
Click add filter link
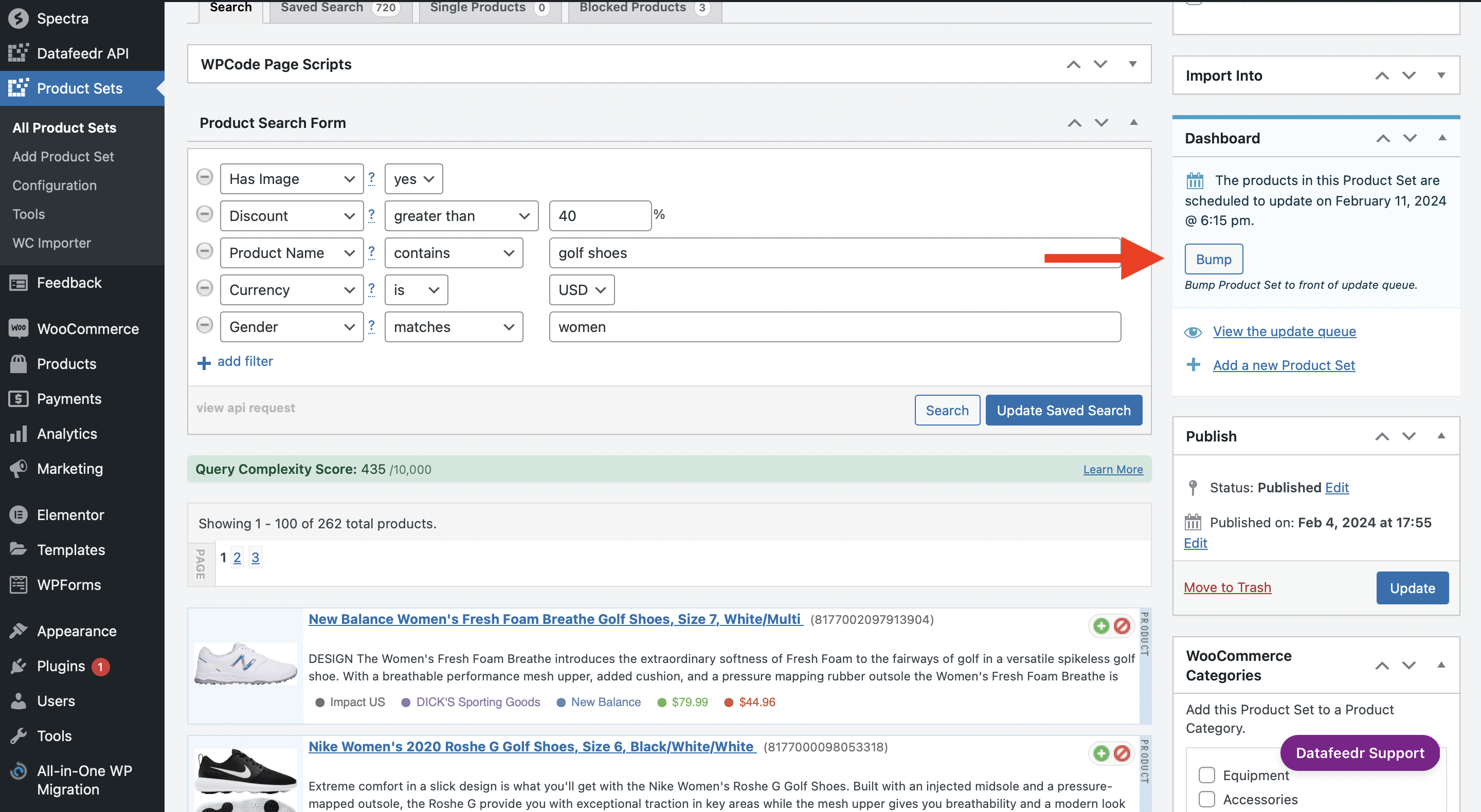coord(245,361)
